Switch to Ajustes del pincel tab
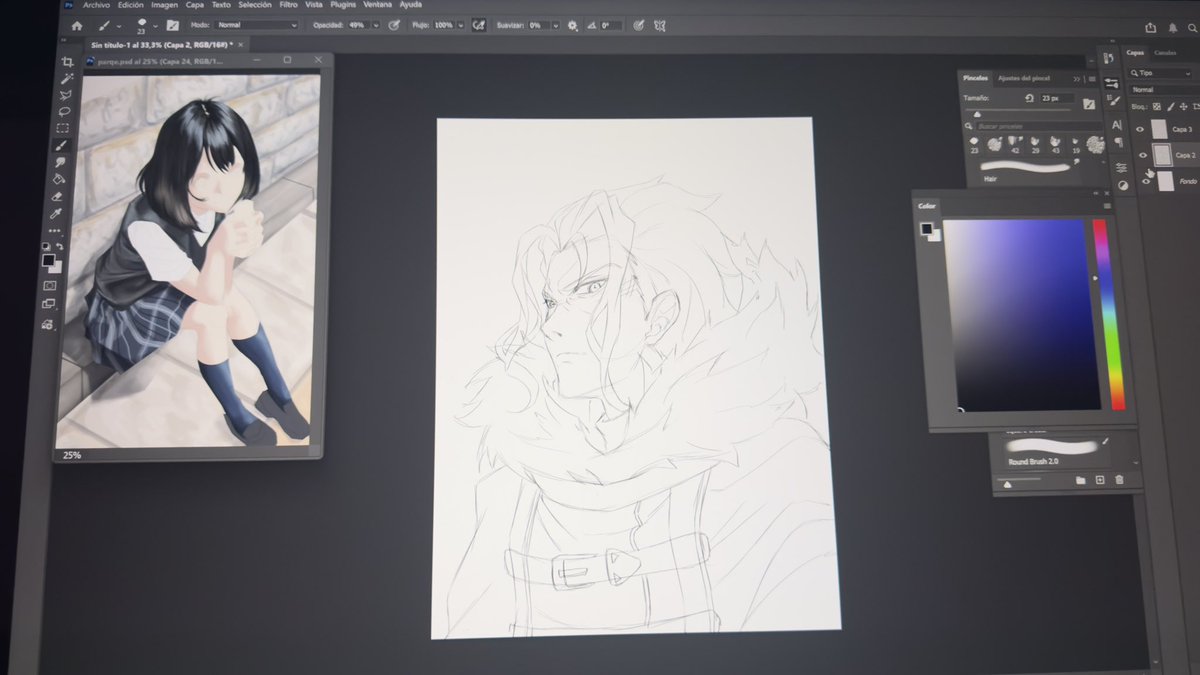 tap(1024, 78)
